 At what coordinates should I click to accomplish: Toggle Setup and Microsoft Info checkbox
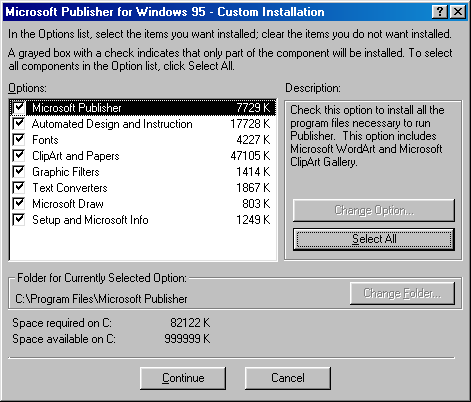[x=19, y=219]
